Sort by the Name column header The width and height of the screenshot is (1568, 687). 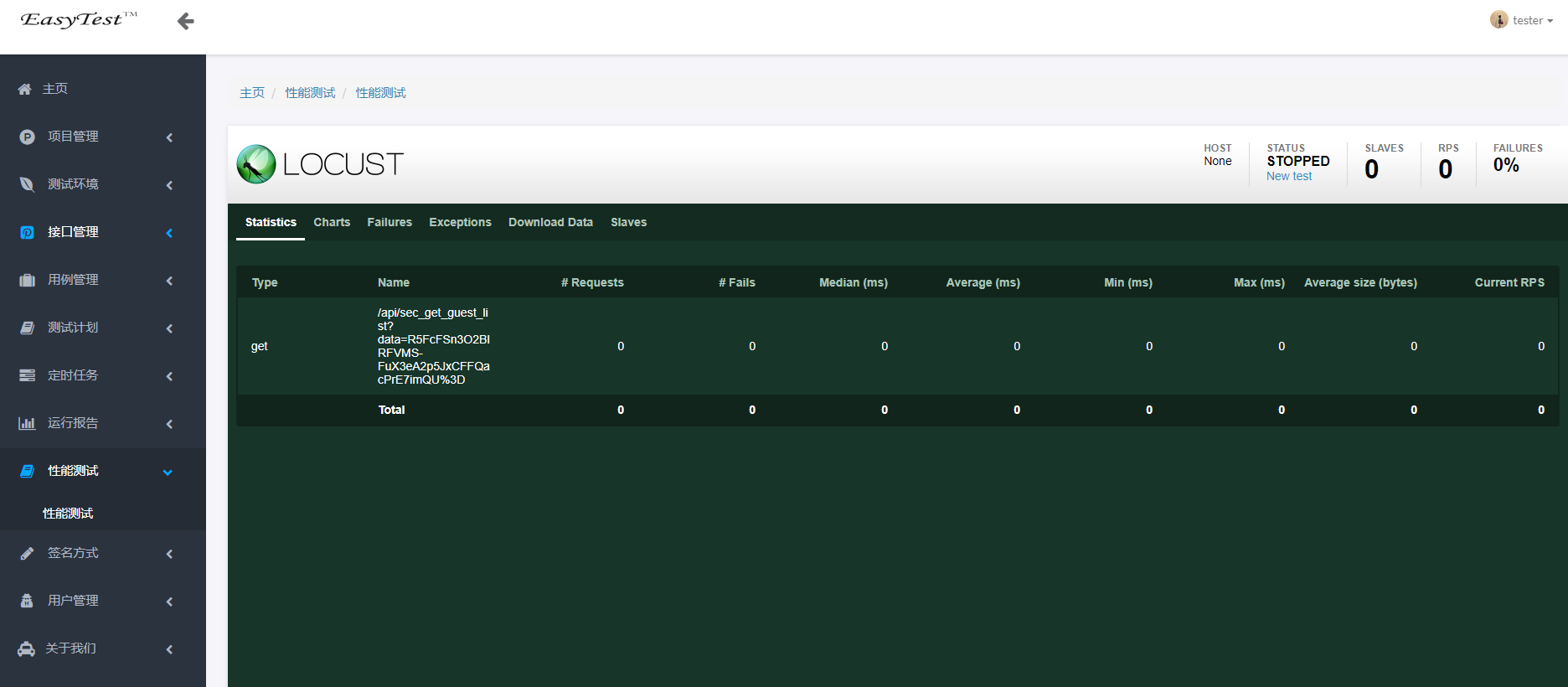coord(394,282)
